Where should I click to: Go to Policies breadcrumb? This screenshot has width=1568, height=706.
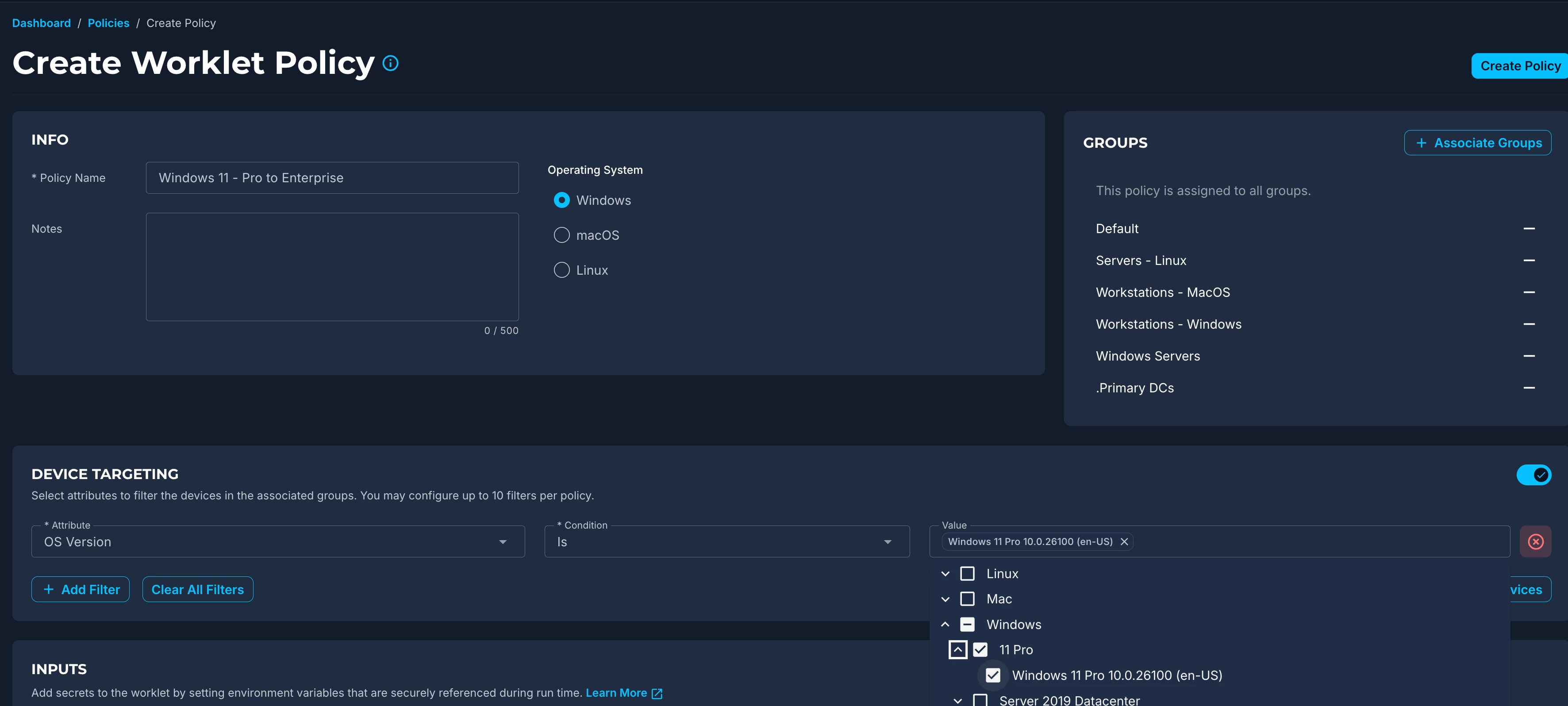pos(108,23)
